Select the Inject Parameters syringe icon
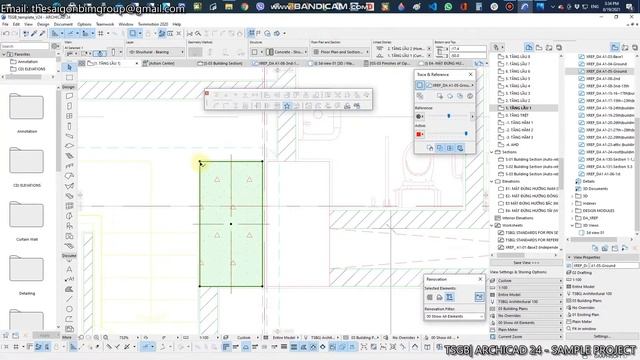Image resolution: width=640 pixels, height=360 pixels. coord(42,33)
